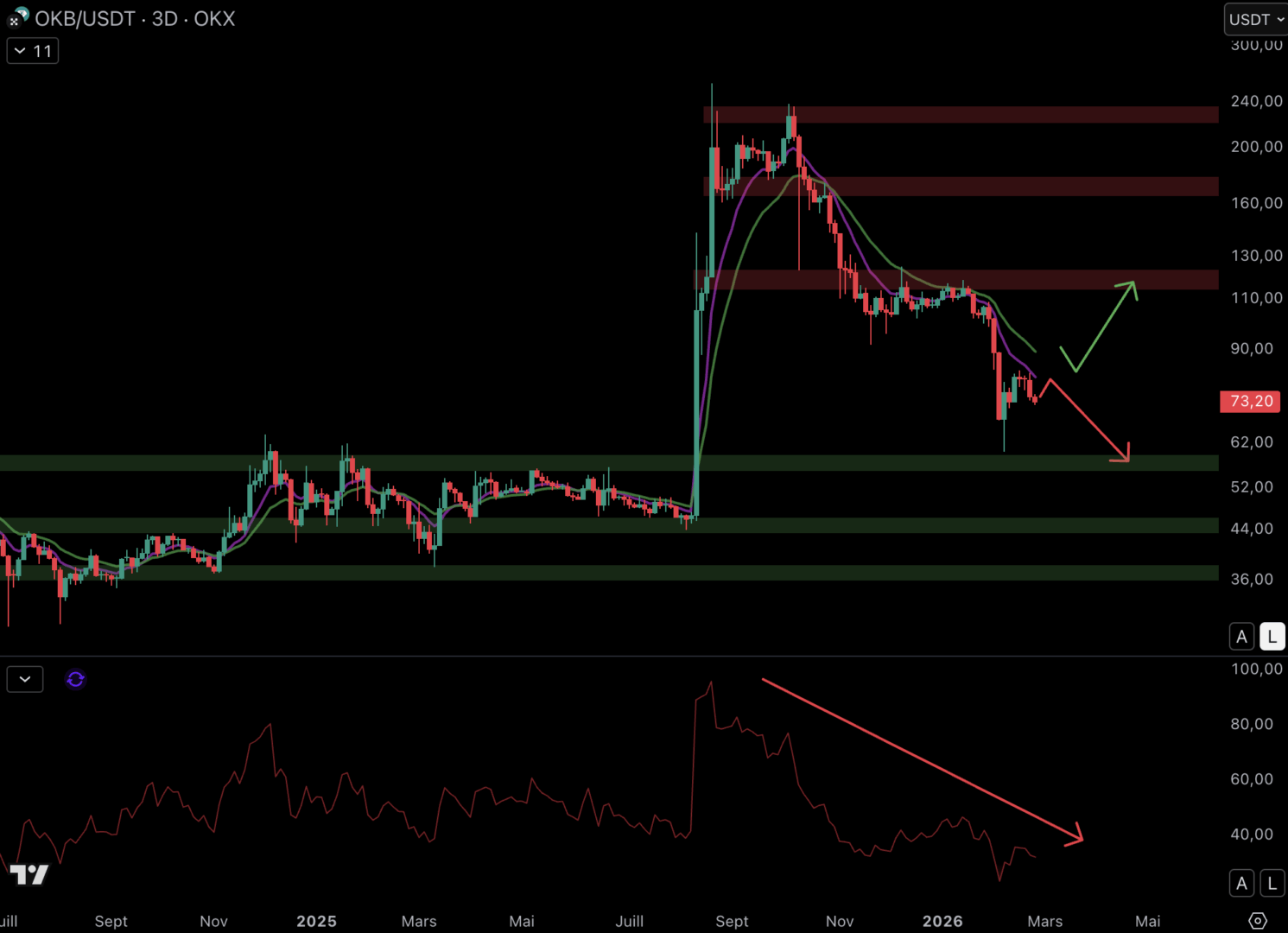This screenshot has height=933, width=1288.
Task: Open chart settings hexagon gear icon
Action: point(1258,920)
